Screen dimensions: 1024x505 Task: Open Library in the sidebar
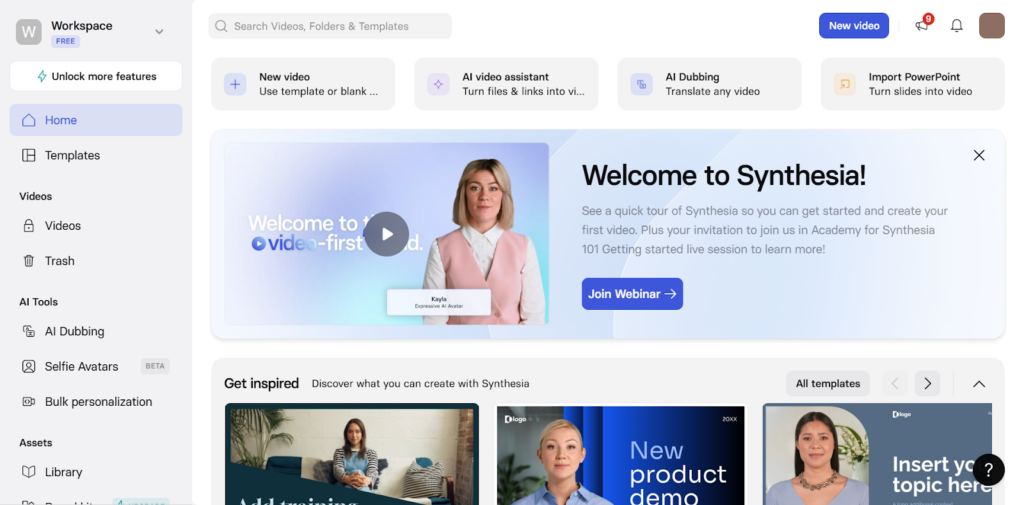pyautogui.click(x=96, y=472)
